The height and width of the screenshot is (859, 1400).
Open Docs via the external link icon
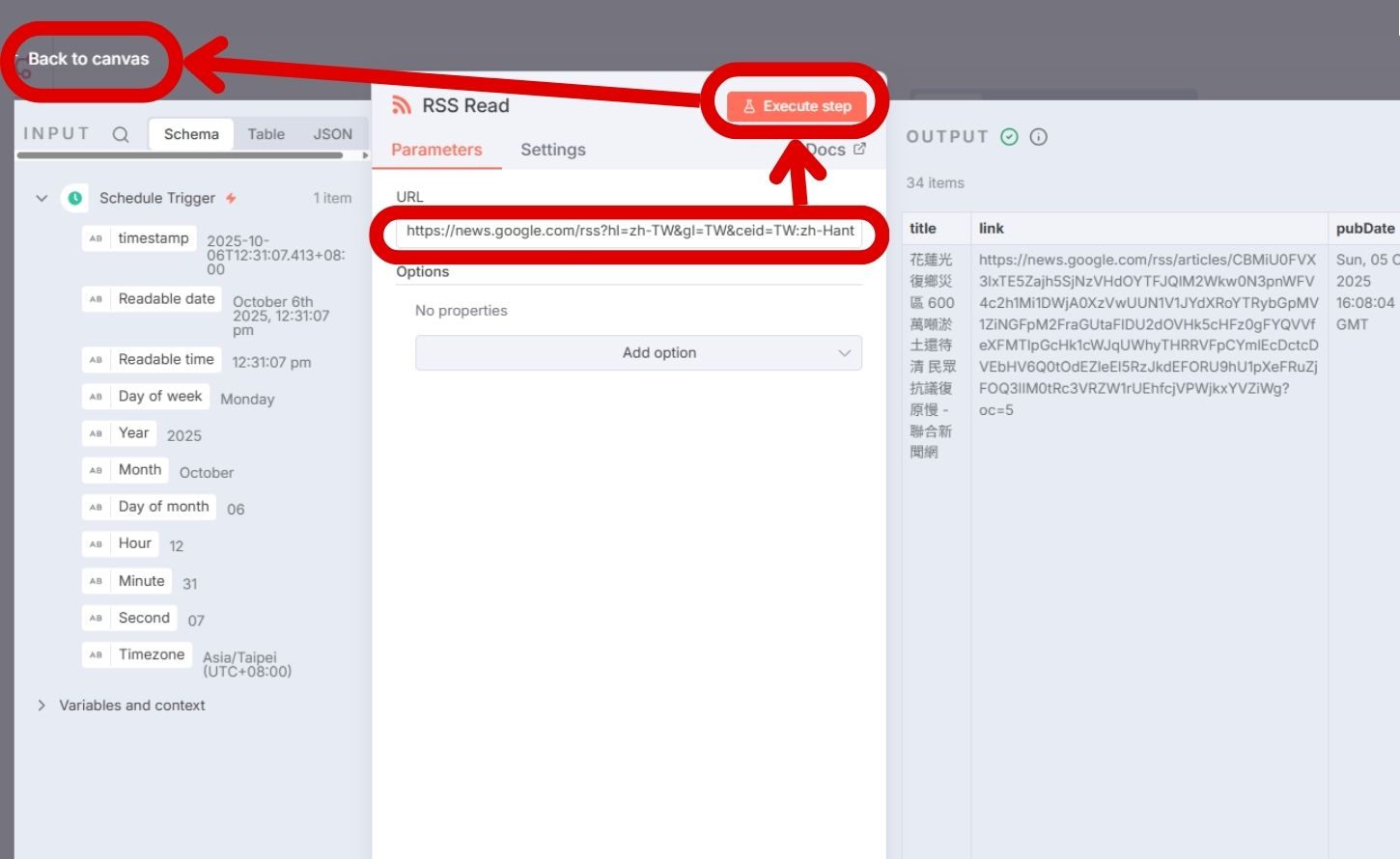(x=857, y=148)
